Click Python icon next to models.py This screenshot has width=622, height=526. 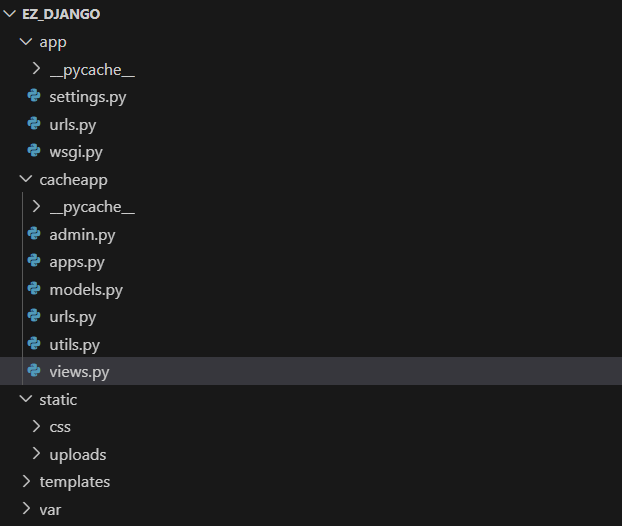pyautogui.click(x=35, y=290)
